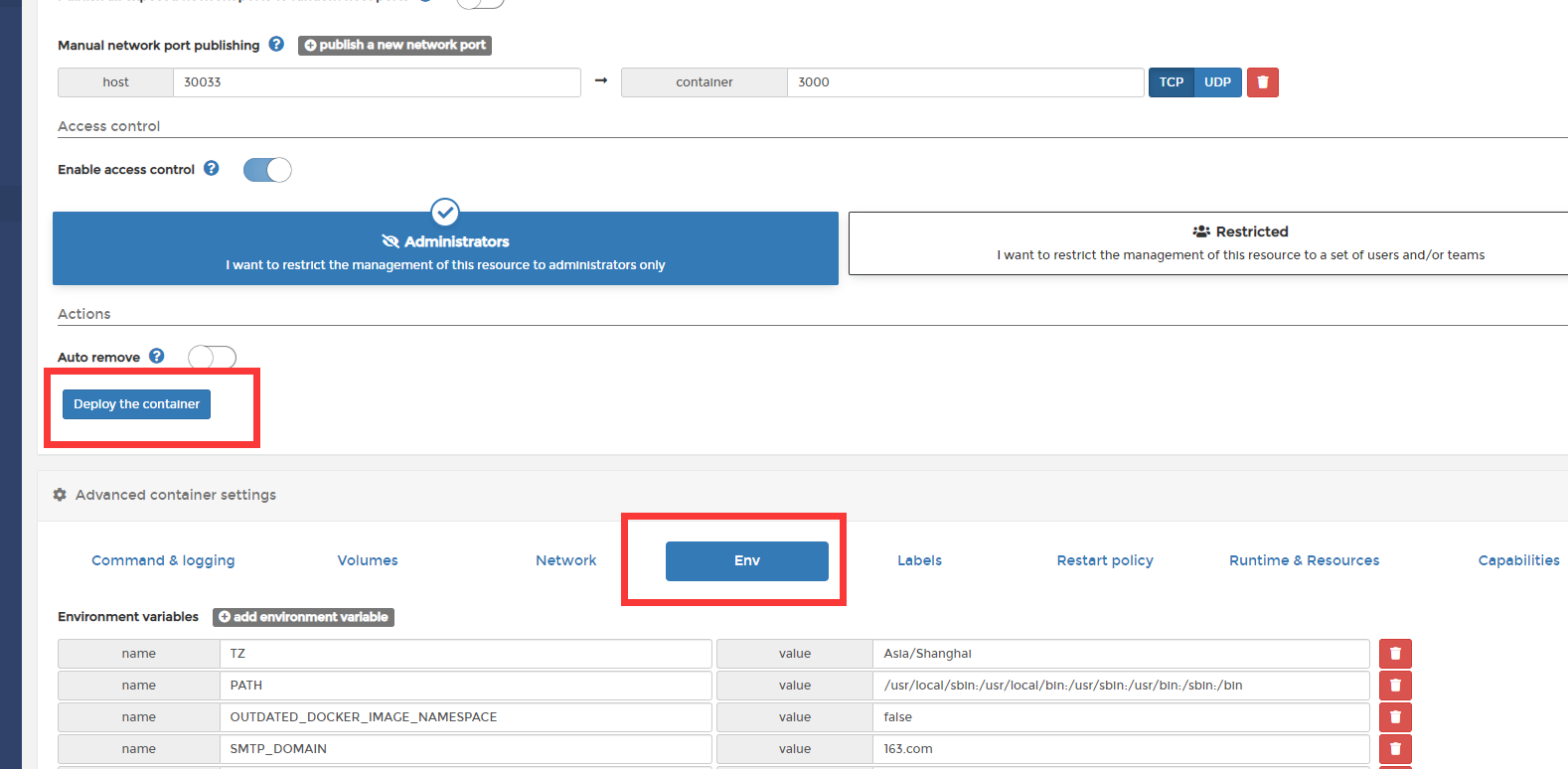
Task: Click help icon beside Auto remove
Action: coord(157,356)
